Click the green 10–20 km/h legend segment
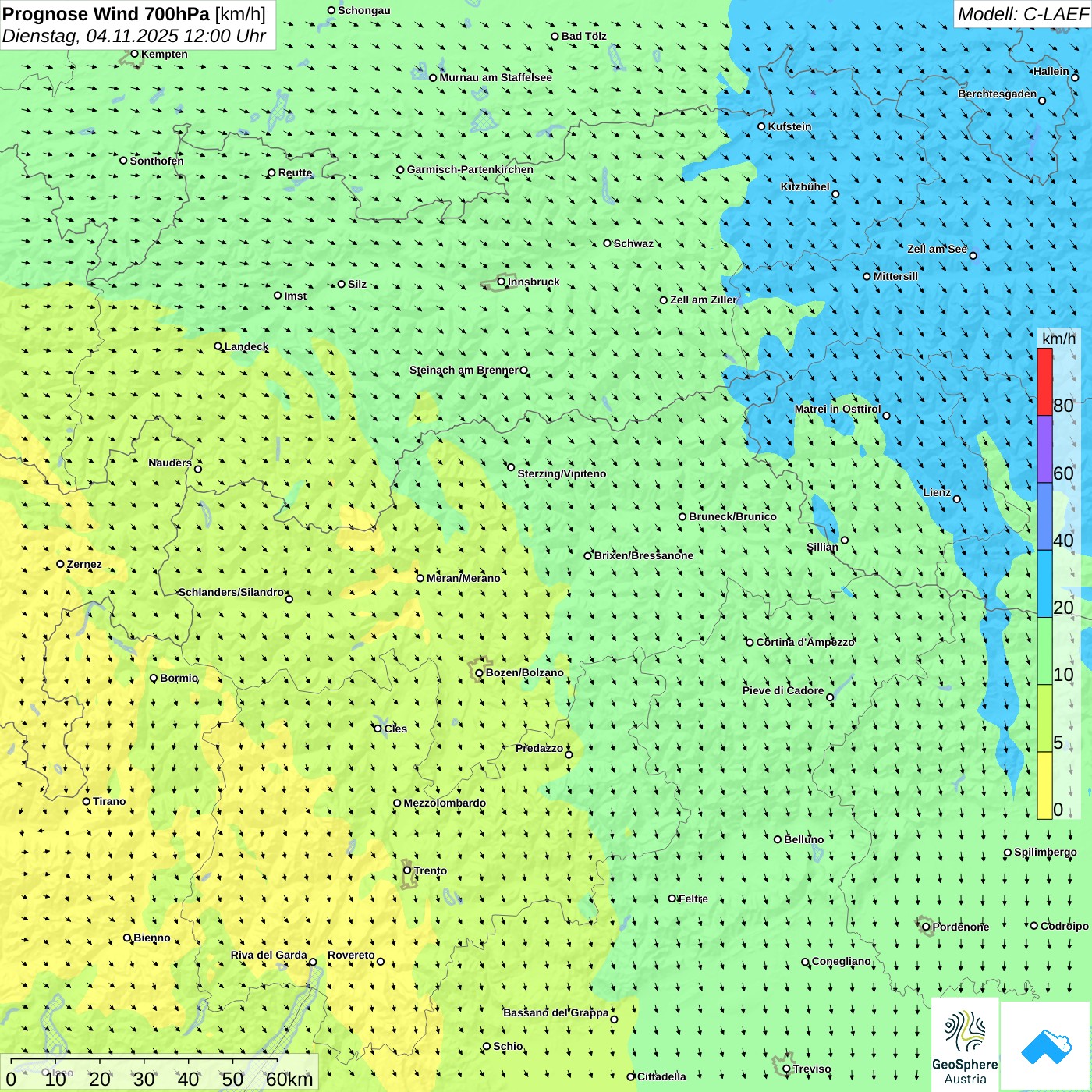This screenshot has height=1092, width=1092. (x=1044, y=651)
